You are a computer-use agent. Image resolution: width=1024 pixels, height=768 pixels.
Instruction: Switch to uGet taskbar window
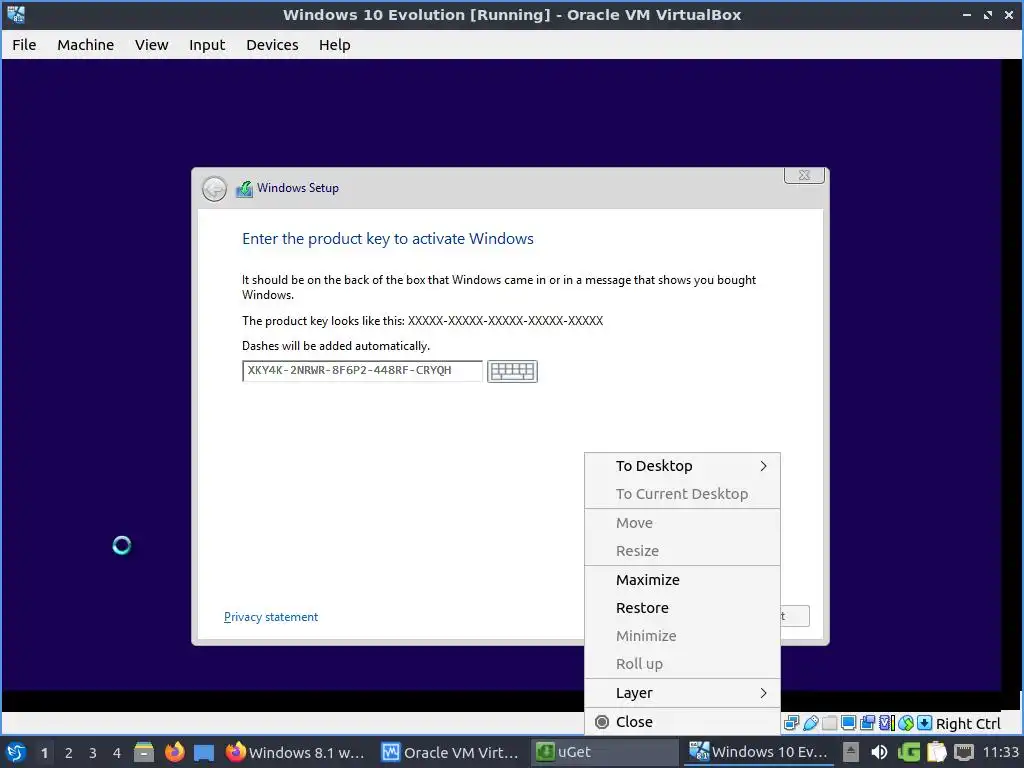tap(605, 752)
